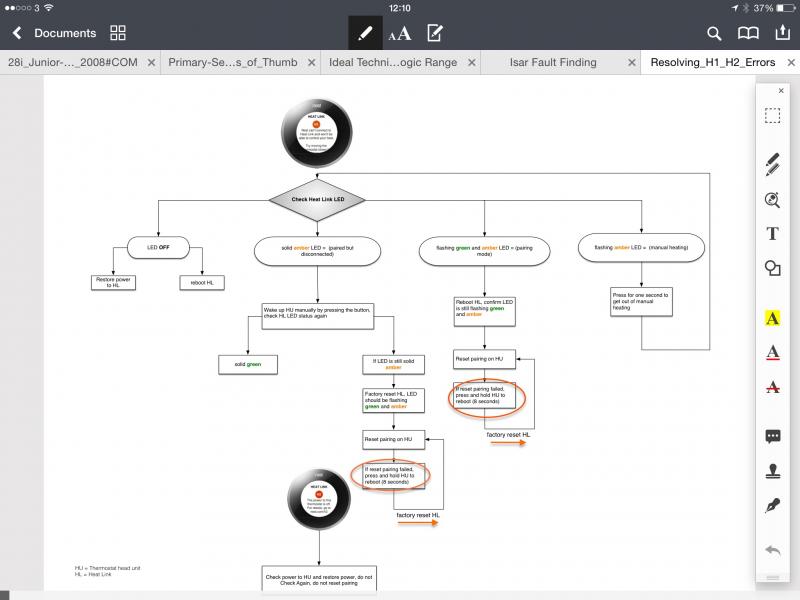Select the stamp tool
The width and height of the screenshot is (800, 600).
pyautogui.click(x=772, y=471)
